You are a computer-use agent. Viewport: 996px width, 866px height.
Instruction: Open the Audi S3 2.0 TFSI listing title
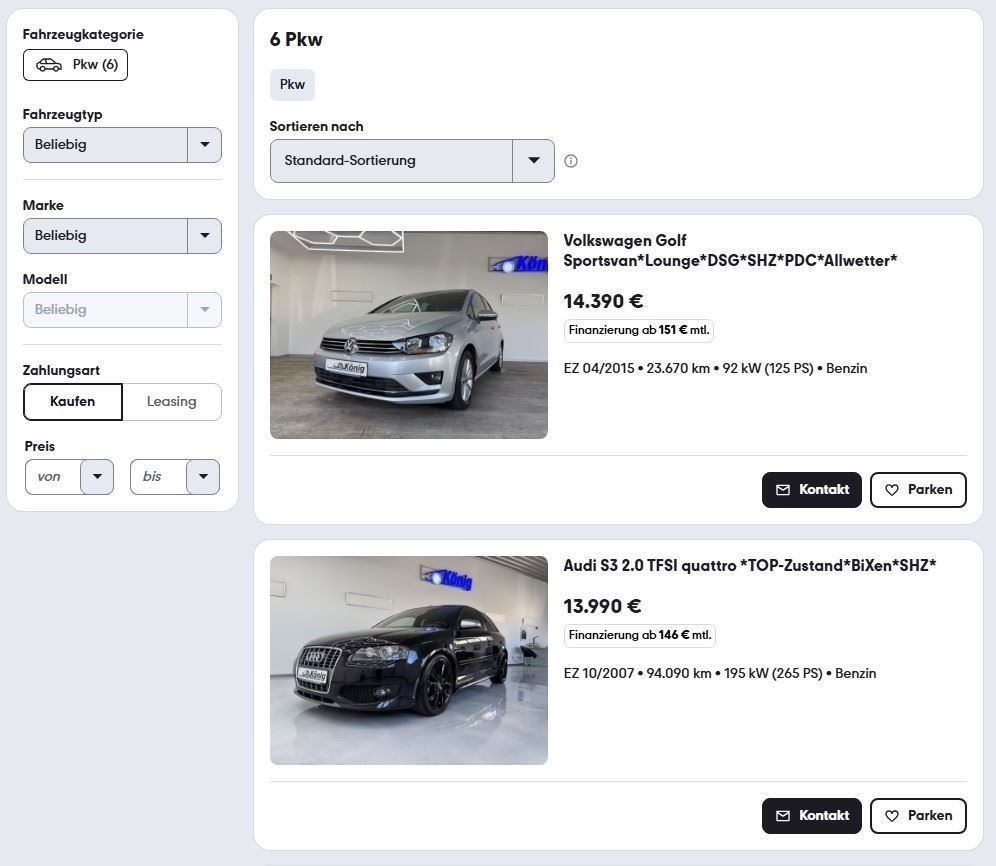pos(749,566)
